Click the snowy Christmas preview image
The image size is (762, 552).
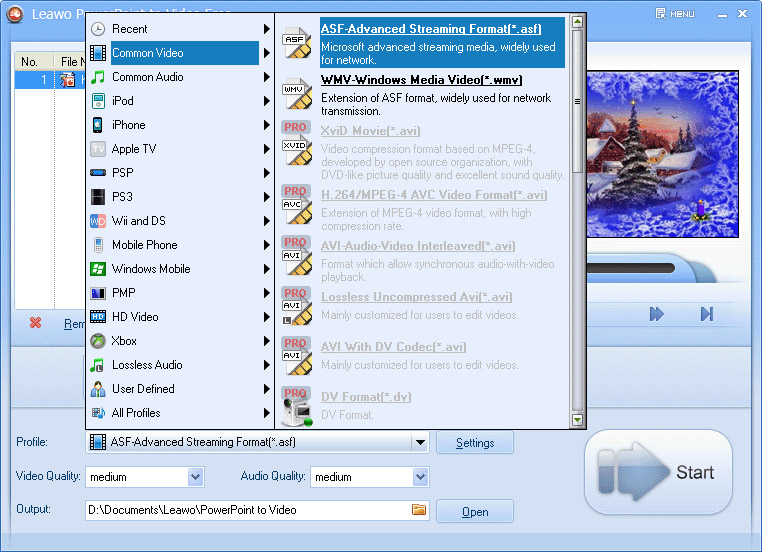662,154
